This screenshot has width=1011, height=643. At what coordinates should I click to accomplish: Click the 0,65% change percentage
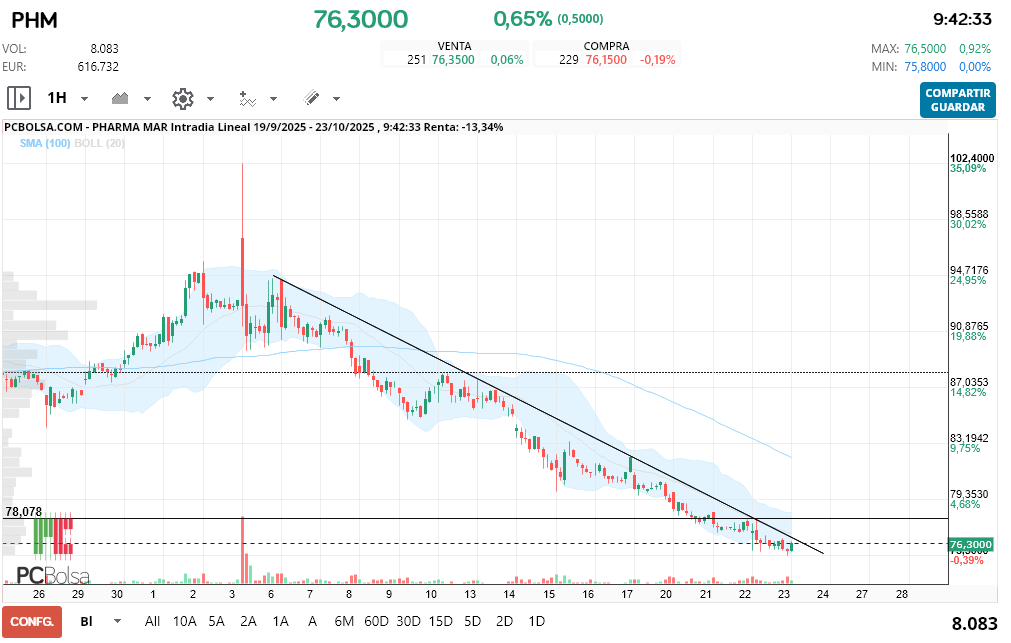coord(522,19)
